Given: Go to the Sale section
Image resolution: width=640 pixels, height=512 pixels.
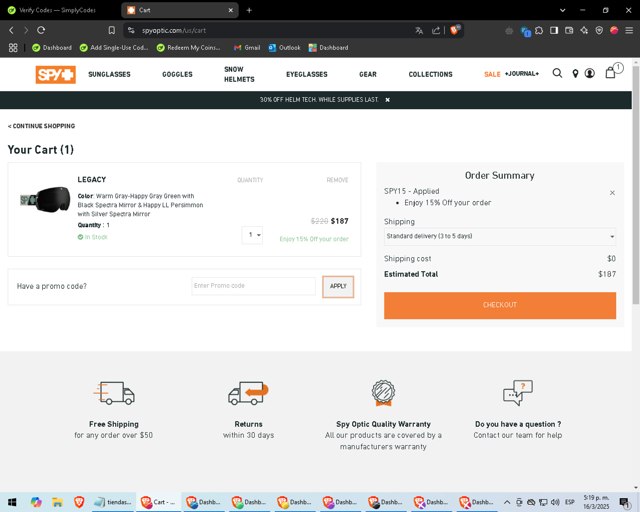Looking at the screenshot, I should (492, 74).
